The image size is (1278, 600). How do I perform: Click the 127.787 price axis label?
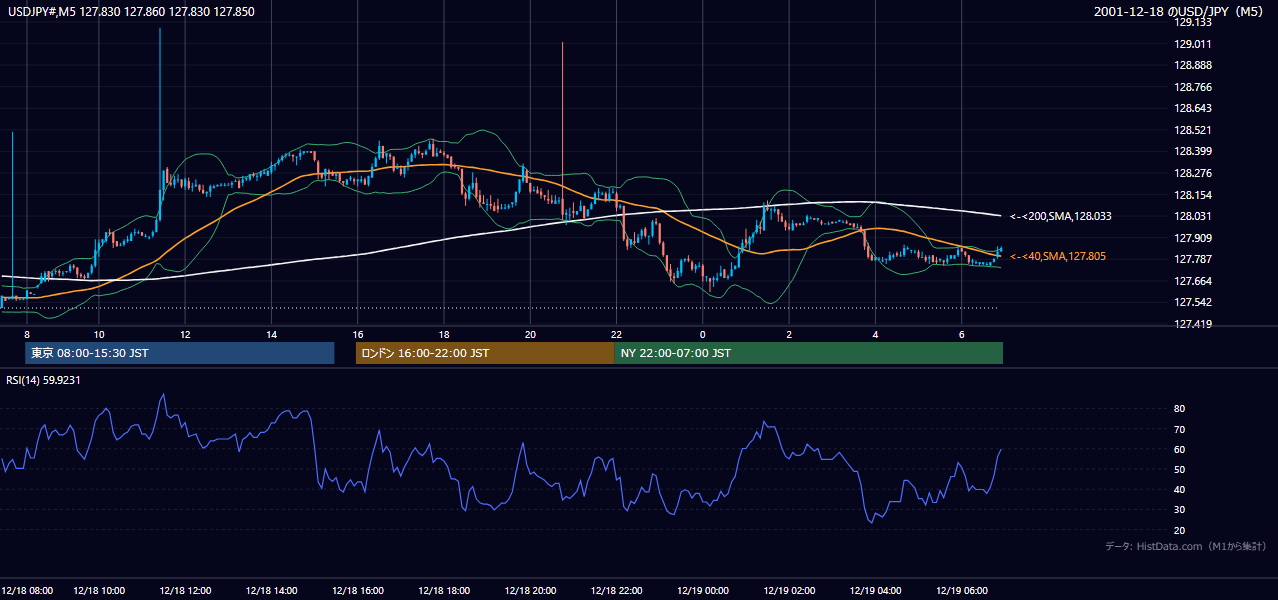(1193, 259)
